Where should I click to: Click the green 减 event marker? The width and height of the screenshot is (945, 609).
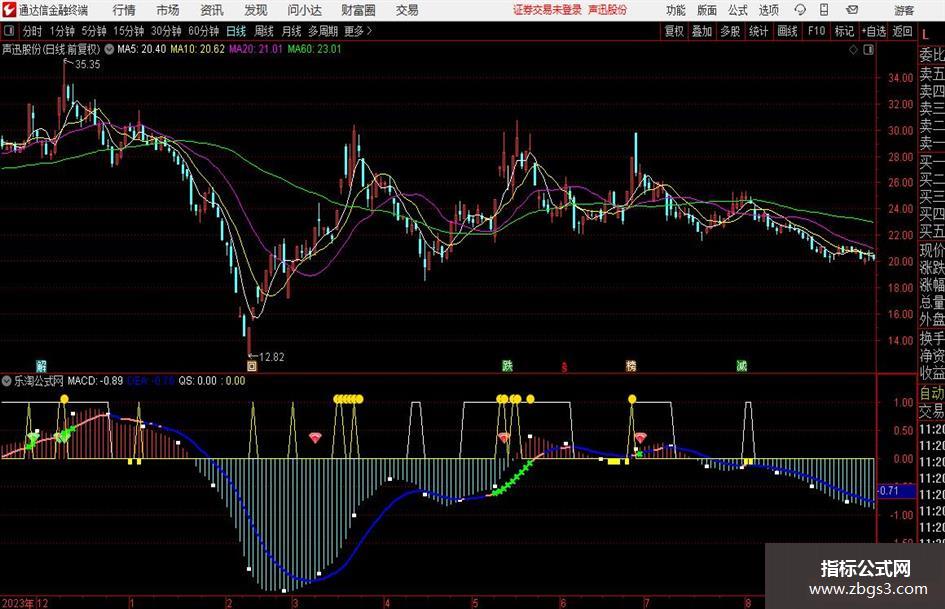[741, 366]
